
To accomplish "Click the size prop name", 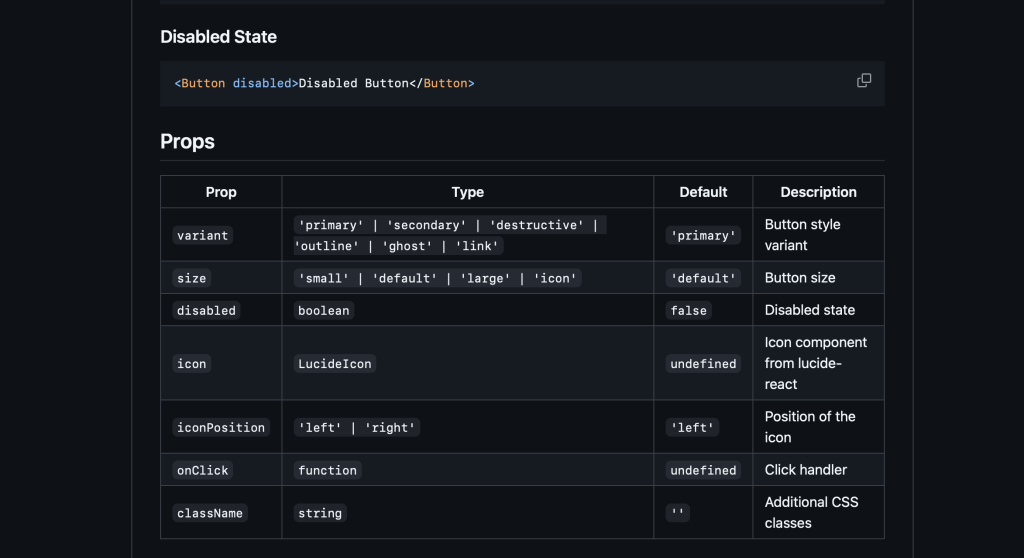I will (191, 278).
